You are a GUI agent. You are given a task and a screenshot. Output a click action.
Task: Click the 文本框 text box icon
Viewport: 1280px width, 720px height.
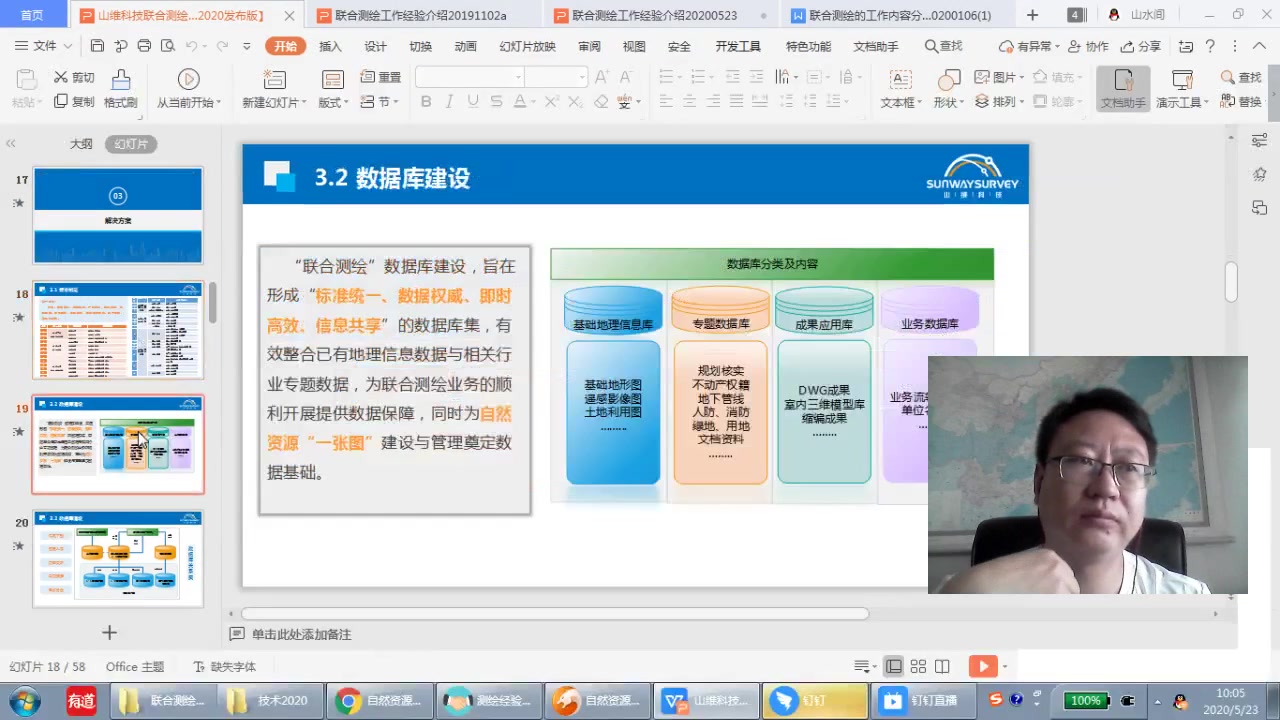click(900, 80)
